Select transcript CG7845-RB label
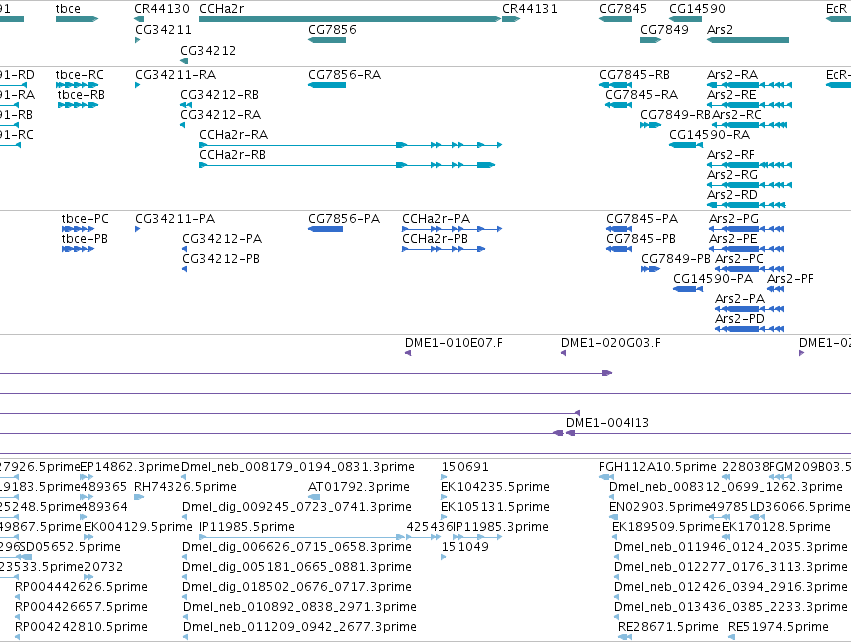This screenshot has width=851, height=642. (634, 74)
